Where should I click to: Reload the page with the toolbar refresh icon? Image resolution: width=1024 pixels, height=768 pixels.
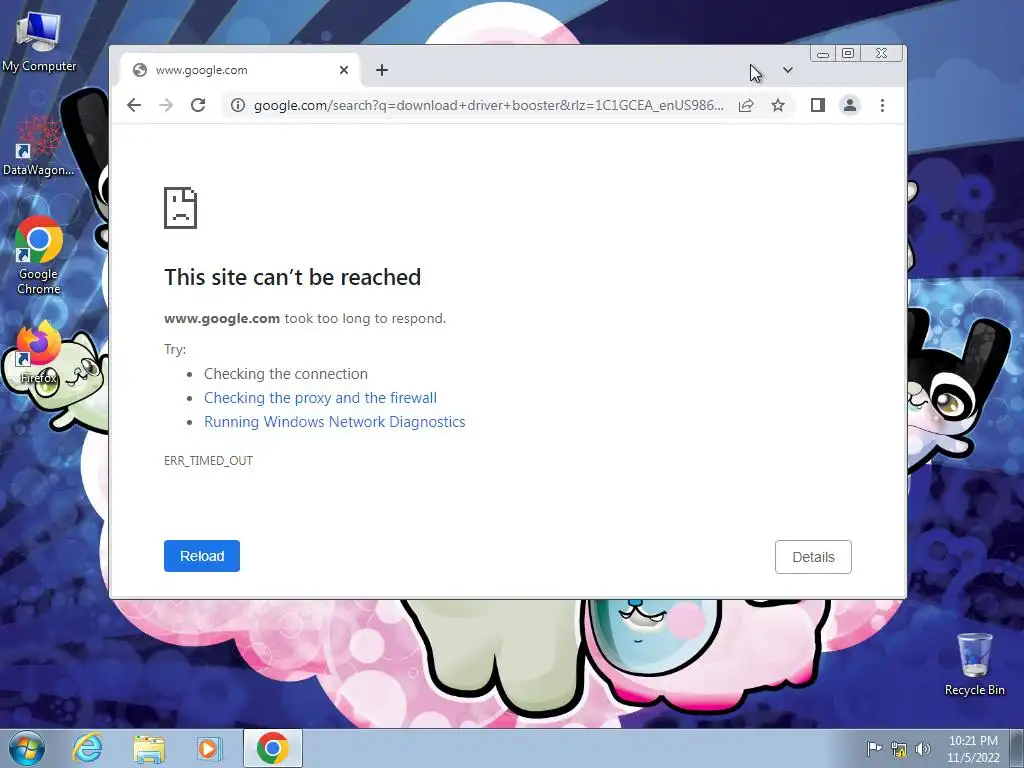pyautogui.click(x=198, y=105)
